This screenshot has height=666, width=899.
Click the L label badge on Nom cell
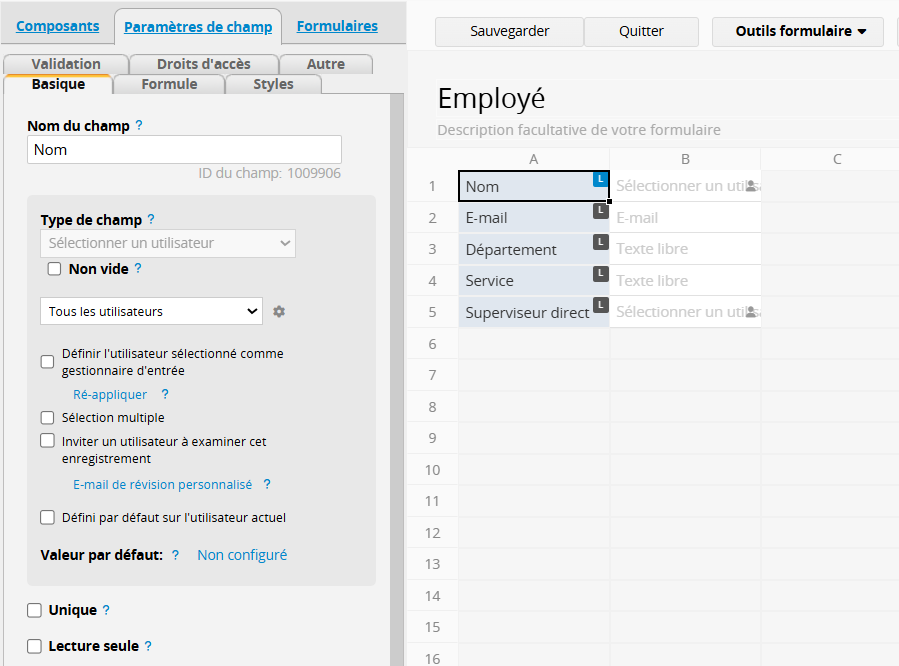pyautogui.click(x=600, y=179)
